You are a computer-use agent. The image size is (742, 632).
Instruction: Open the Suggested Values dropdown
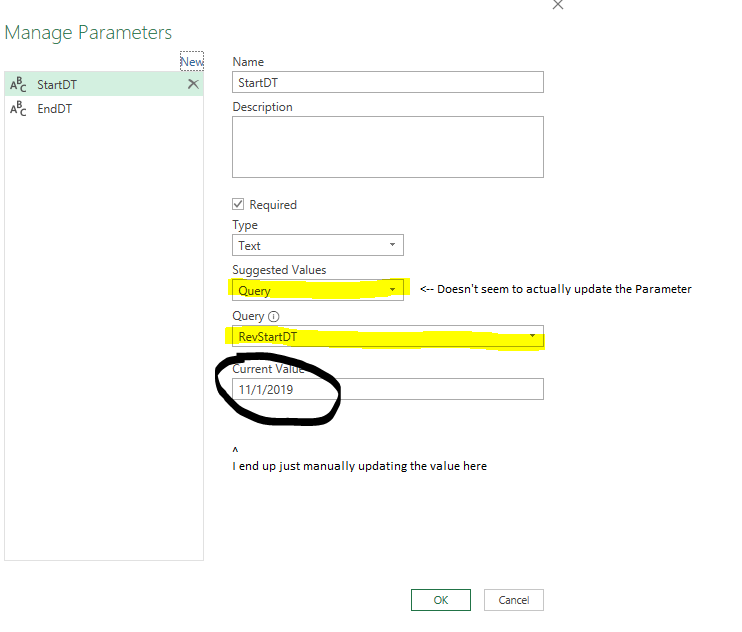tap(318, 290)
